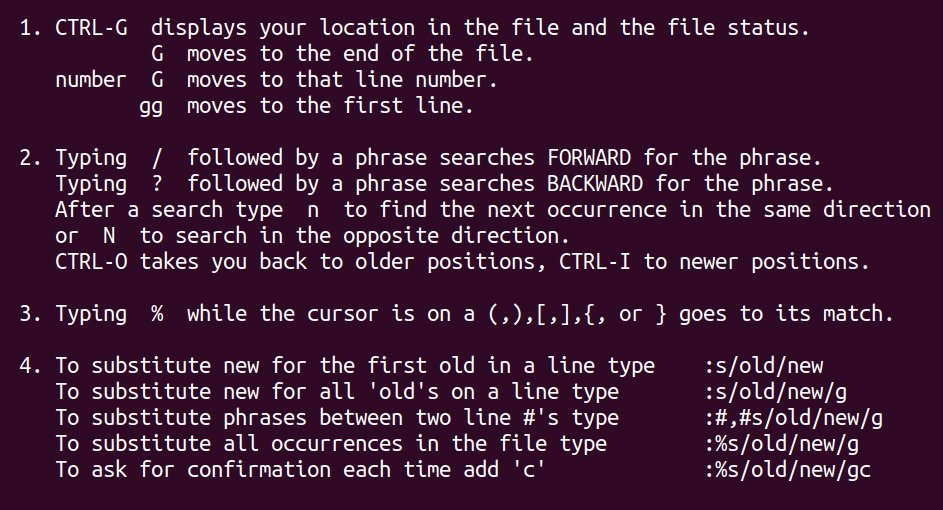Click the ':s/old/new/g' command text
This screenshot has height=510, width=943.
(x=776, y=392)
